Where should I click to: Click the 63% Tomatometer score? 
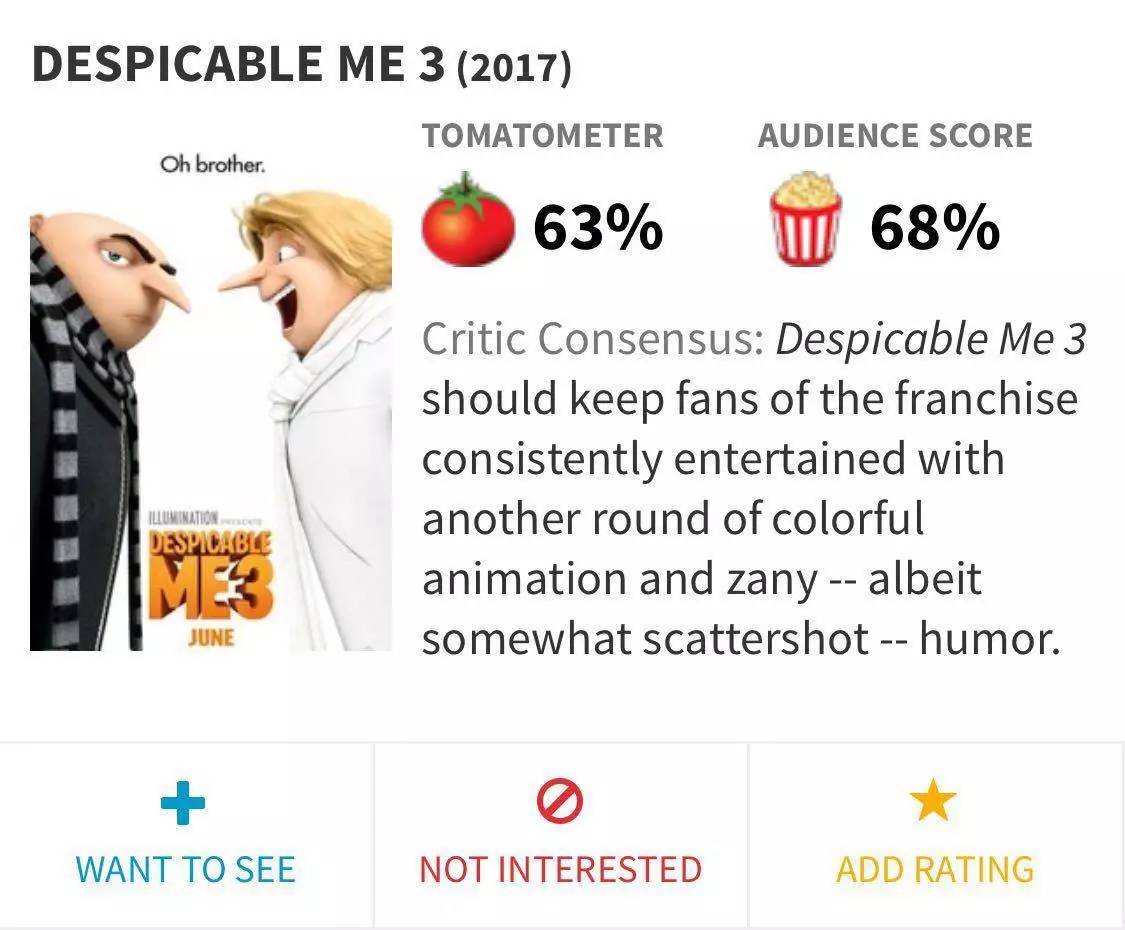597,226
